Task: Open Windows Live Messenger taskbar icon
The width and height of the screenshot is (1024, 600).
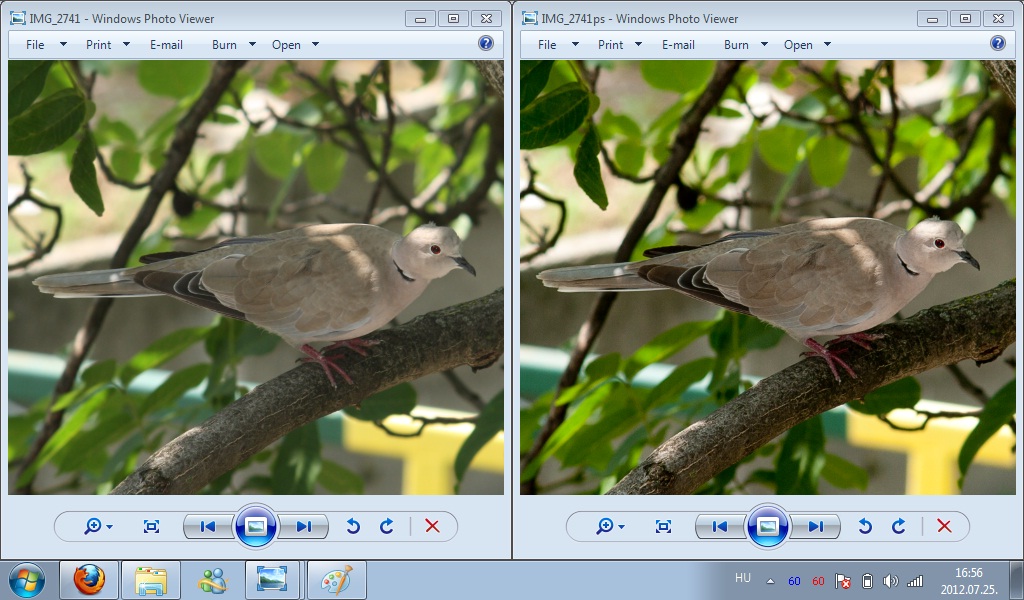Action: 213,580
